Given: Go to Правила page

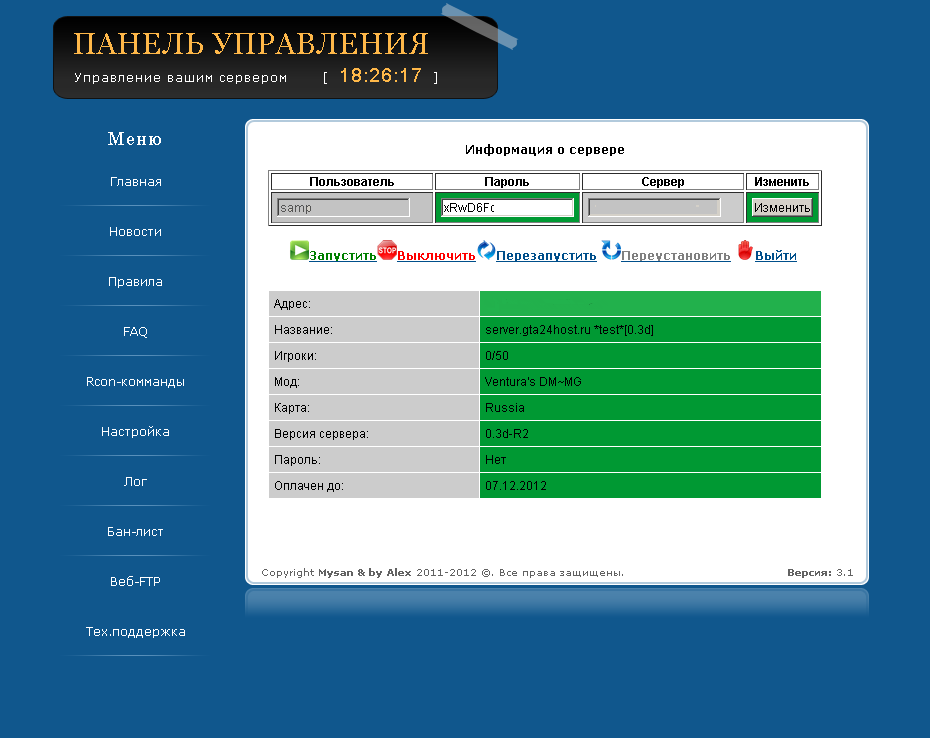Looking at the screenshot, I should (135, 282).
